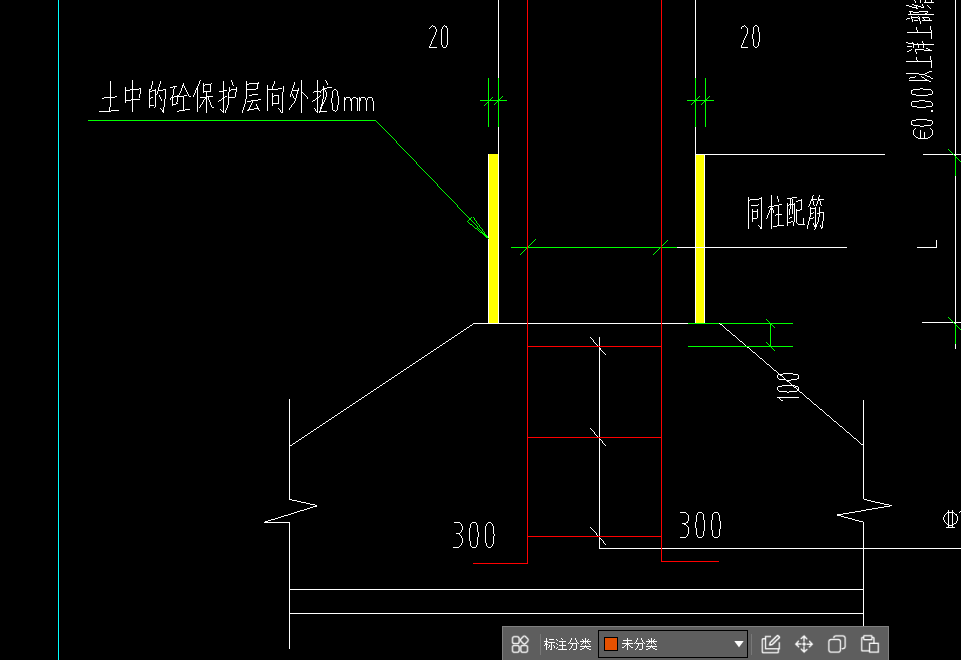Click the four-squares grid icon in annotation toolbar
The width and height of the screenshot is (961, 660).
[x=520, y=644]
